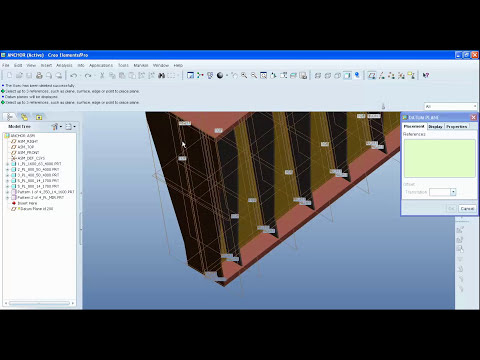Viewport: 480px width, 360px height.
Task: Switch to the Favorites navigator tab
Action: (39, 117)
